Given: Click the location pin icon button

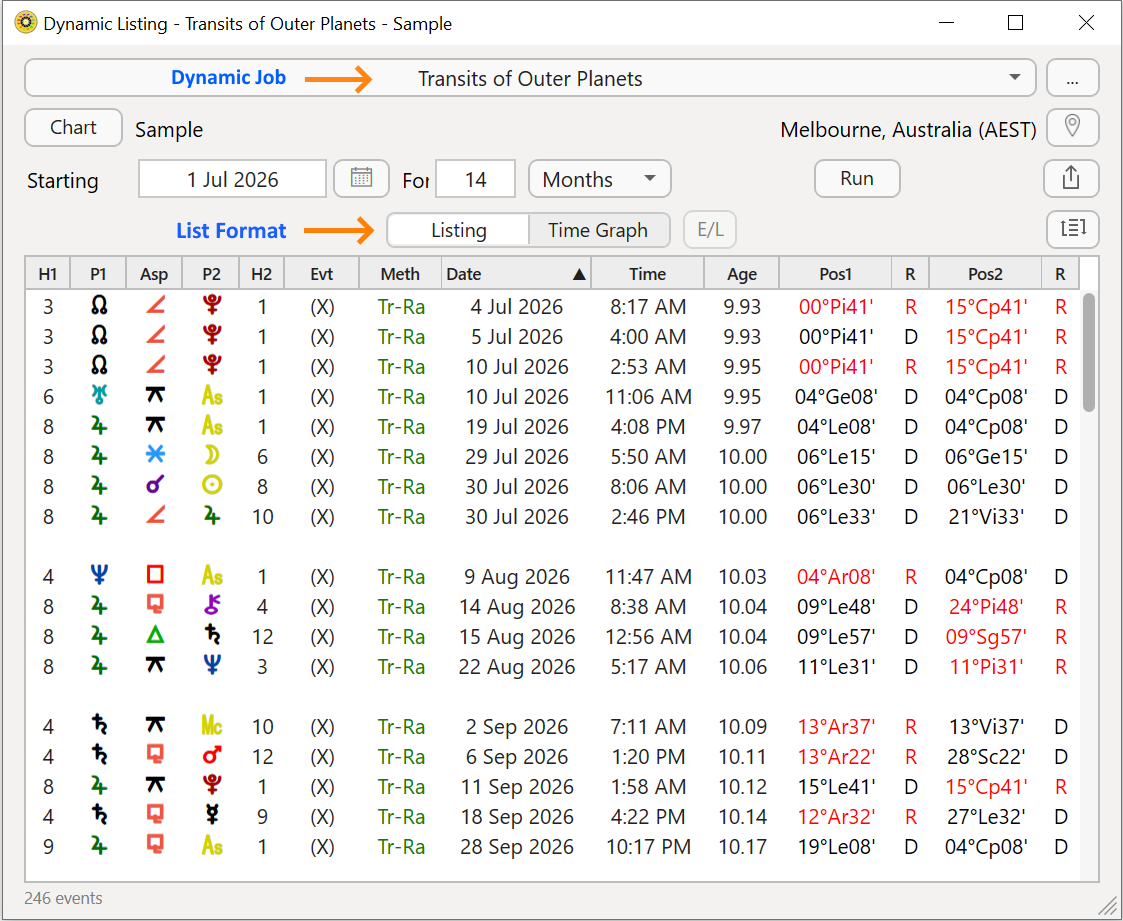Looking at the screenshot, I should click(x=1072, y=127).
